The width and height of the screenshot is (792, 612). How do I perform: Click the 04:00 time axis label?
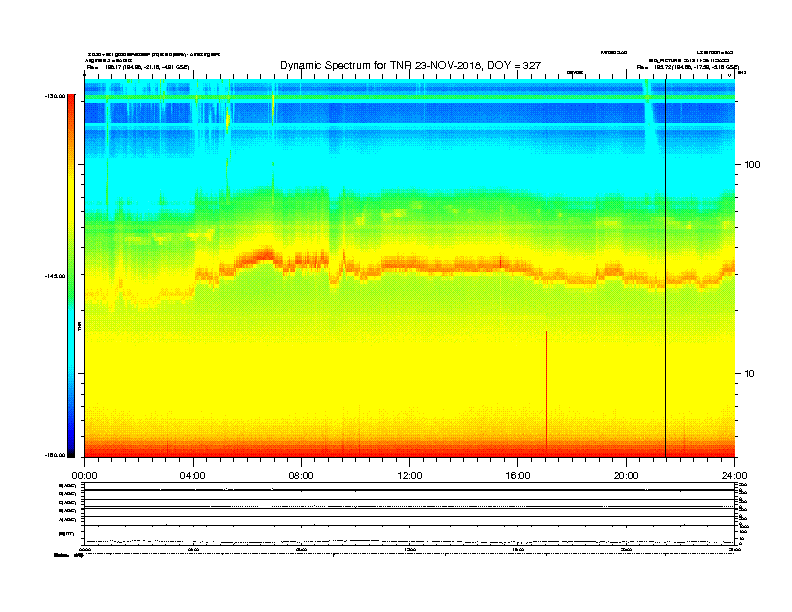[x=192, y=475]
